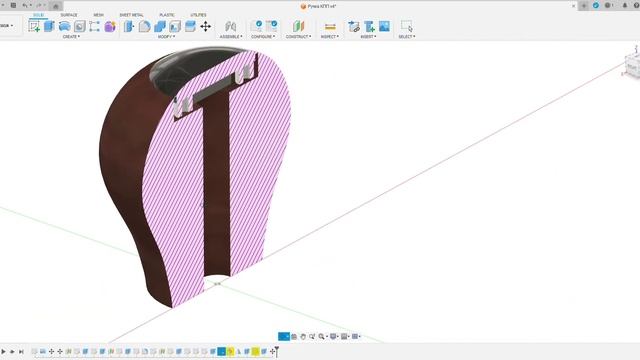
Task: Open the Display Settings dropdown
Action: pos(334,336)
